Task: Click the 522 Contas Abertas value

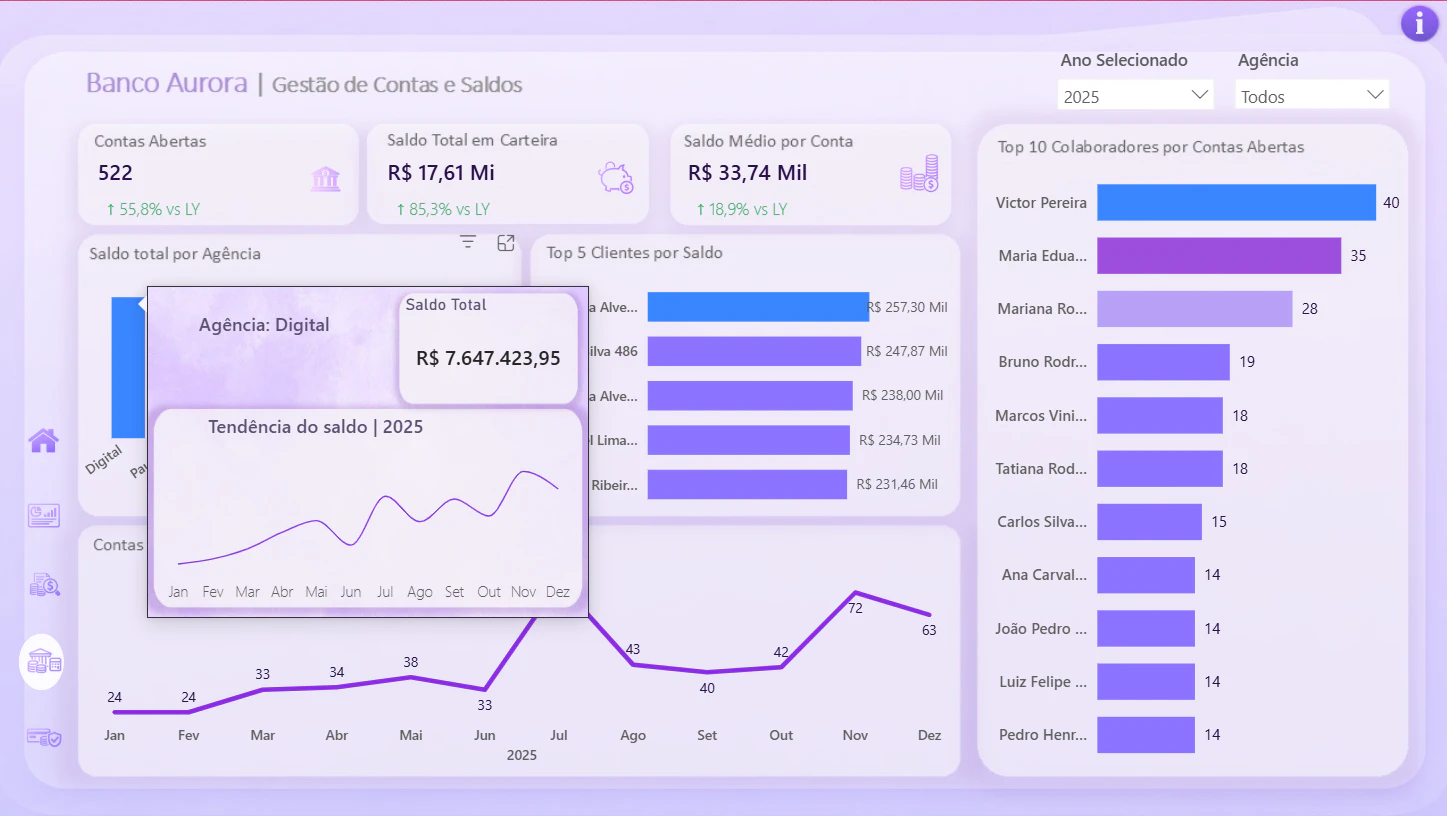Action: [x=116, y=173]
